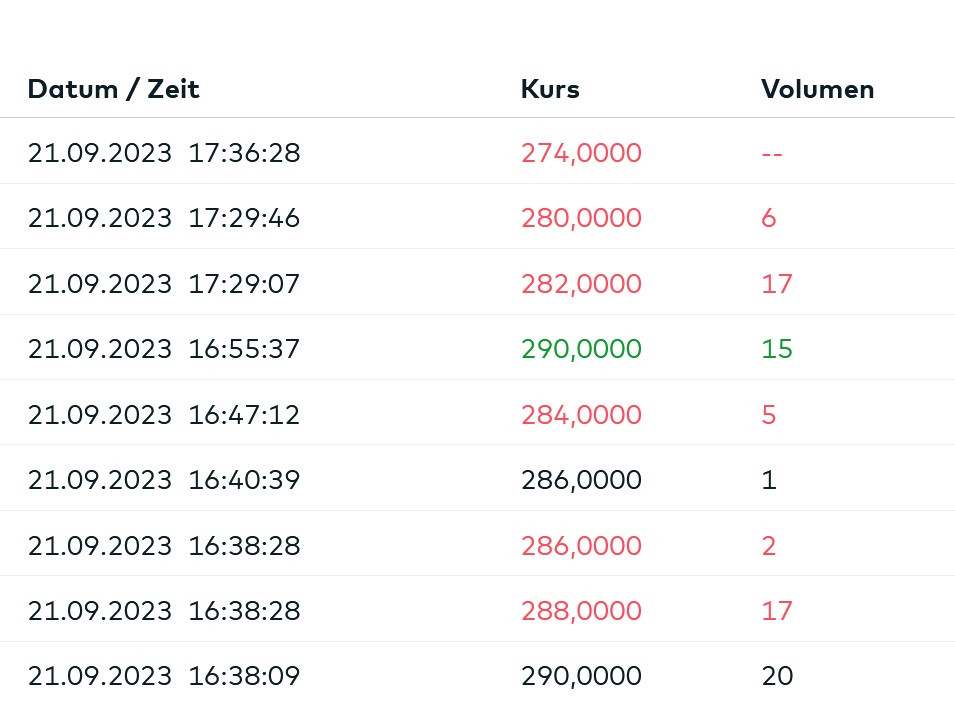The width and height of the screenshot is (955, 706).
Task: Select the green volume value 15
Action: click(x=776, y=349)
